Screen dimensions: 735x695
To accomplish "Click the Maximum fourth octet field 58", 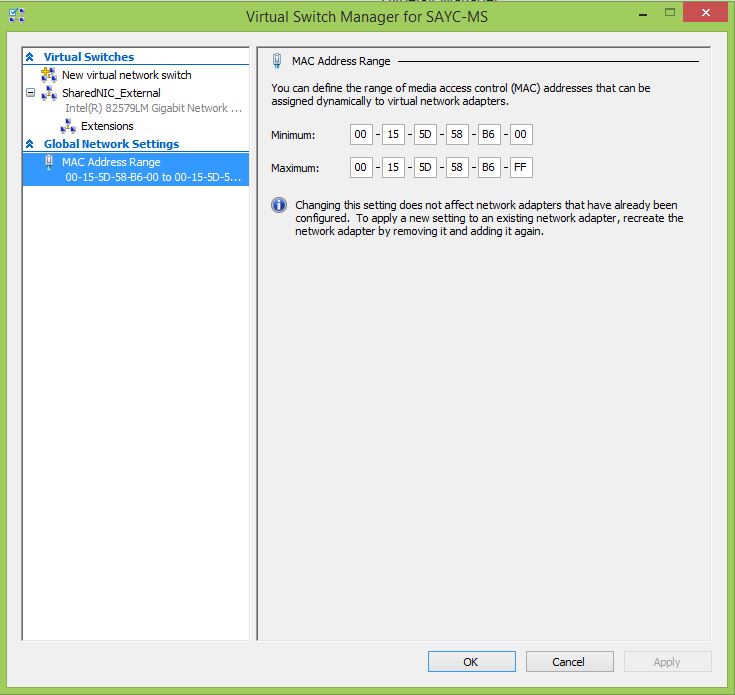I will click(457, 167).
